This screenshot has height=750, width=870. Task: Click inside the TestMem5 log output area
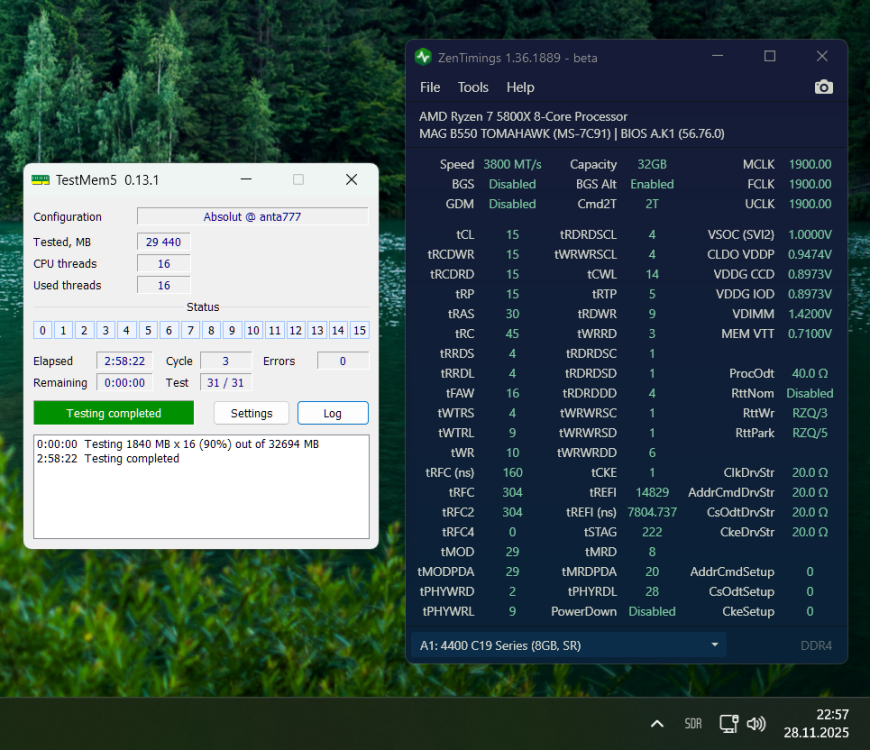point(201,500)
